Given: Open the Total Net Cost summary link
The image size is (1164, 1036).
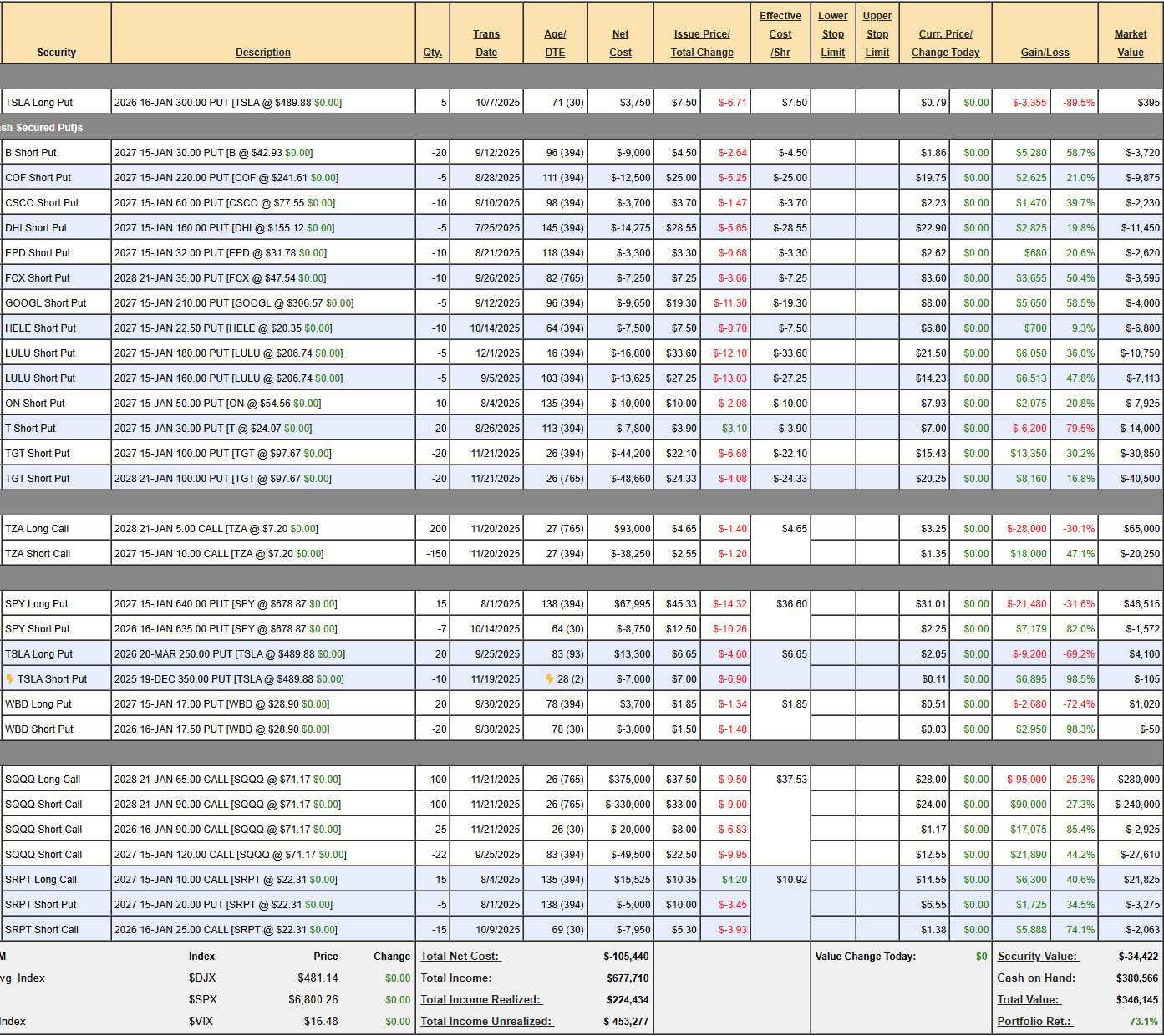Looking at the screenshot, I should 460,957.
